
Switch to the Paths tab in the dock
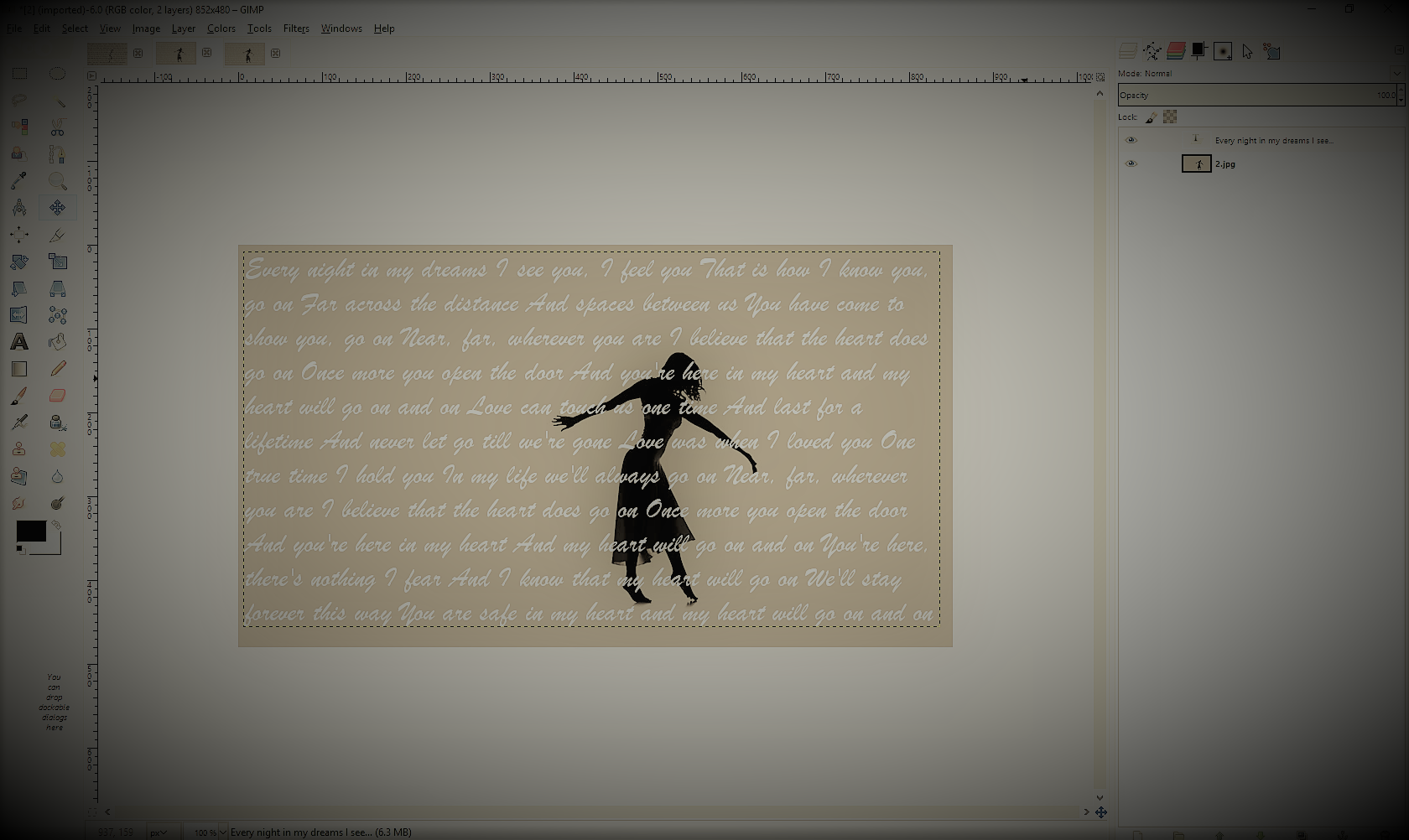click(1152, 52)
